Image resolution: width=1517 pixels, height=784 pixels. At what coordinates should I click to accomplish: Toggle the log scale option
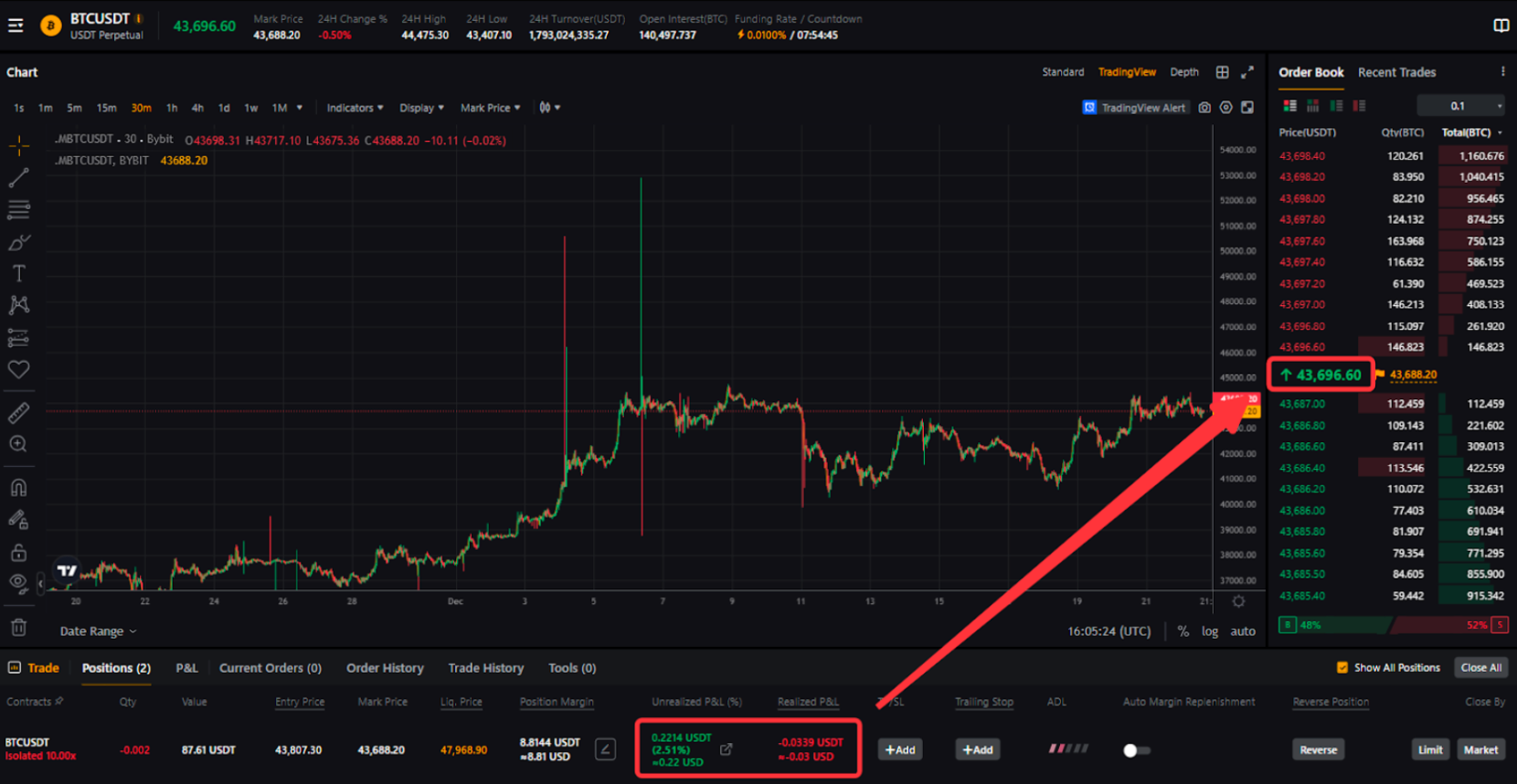(1209, 631)
